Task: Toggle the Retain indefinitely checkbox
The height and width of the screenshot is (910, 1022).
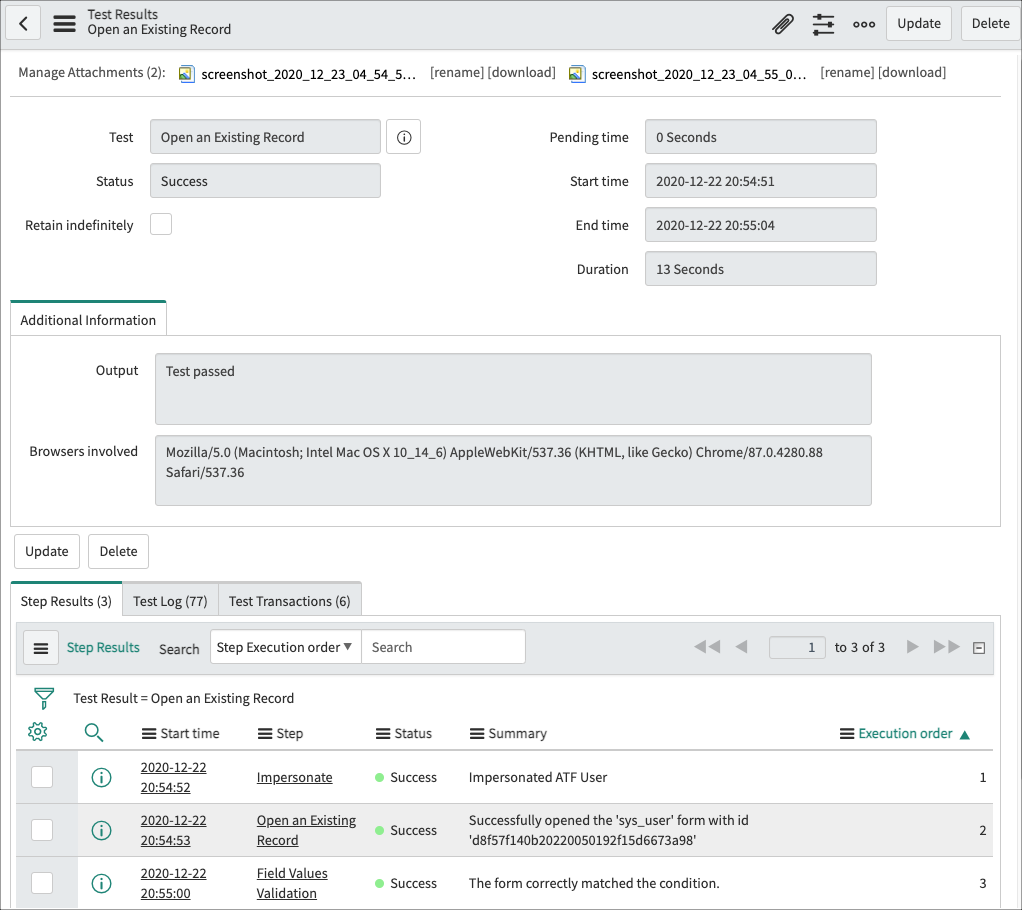Action: [x=160, y=224]
